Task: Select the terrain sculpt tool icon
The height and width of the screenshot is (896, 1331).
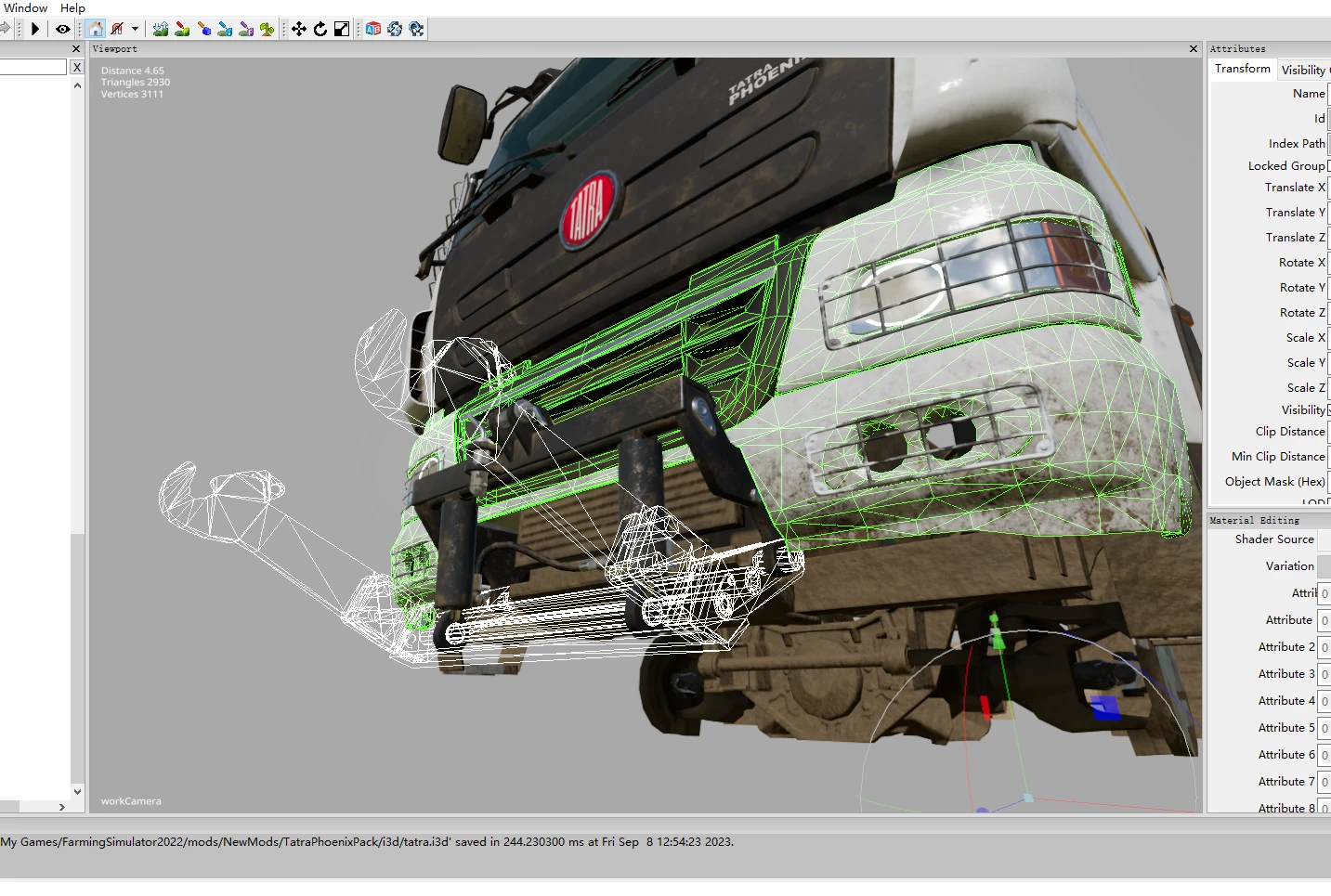Action: click(161, 30)
